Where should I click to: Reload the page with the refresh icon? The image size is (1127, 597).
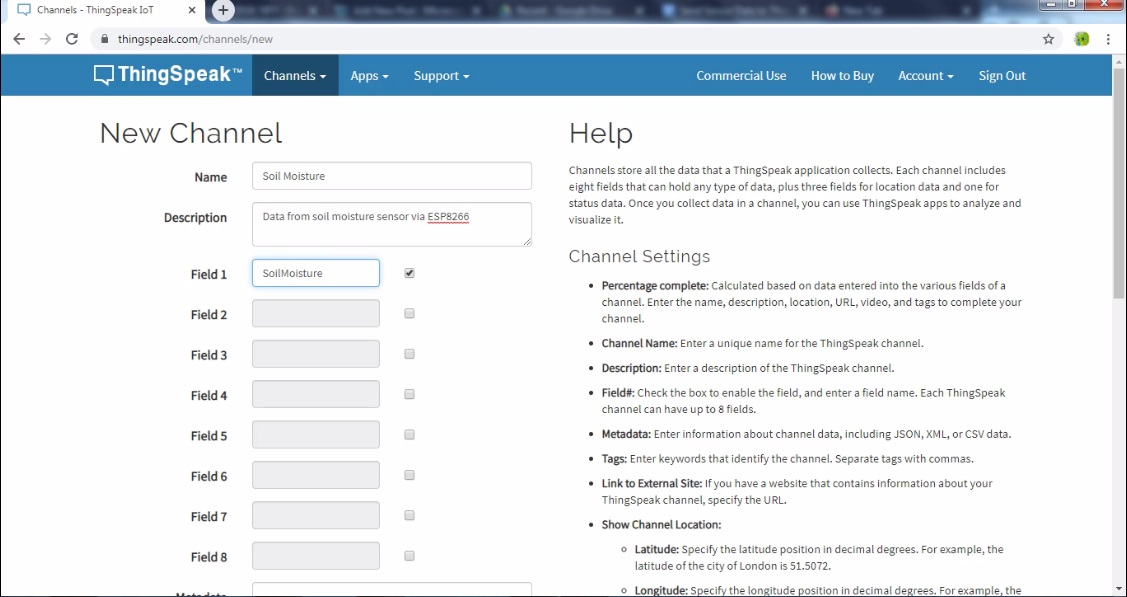tap(71, 39)
